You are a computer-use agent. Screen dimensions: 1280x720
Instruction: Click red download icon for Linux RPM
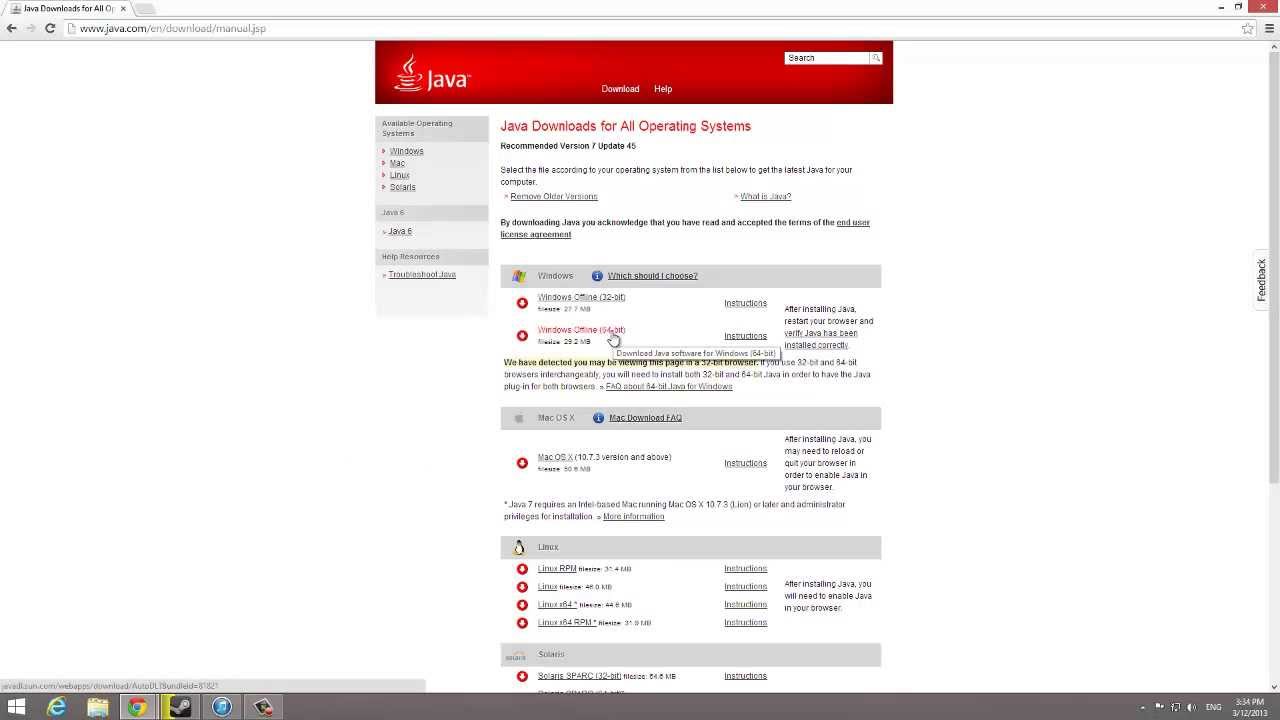pos(522,569)
